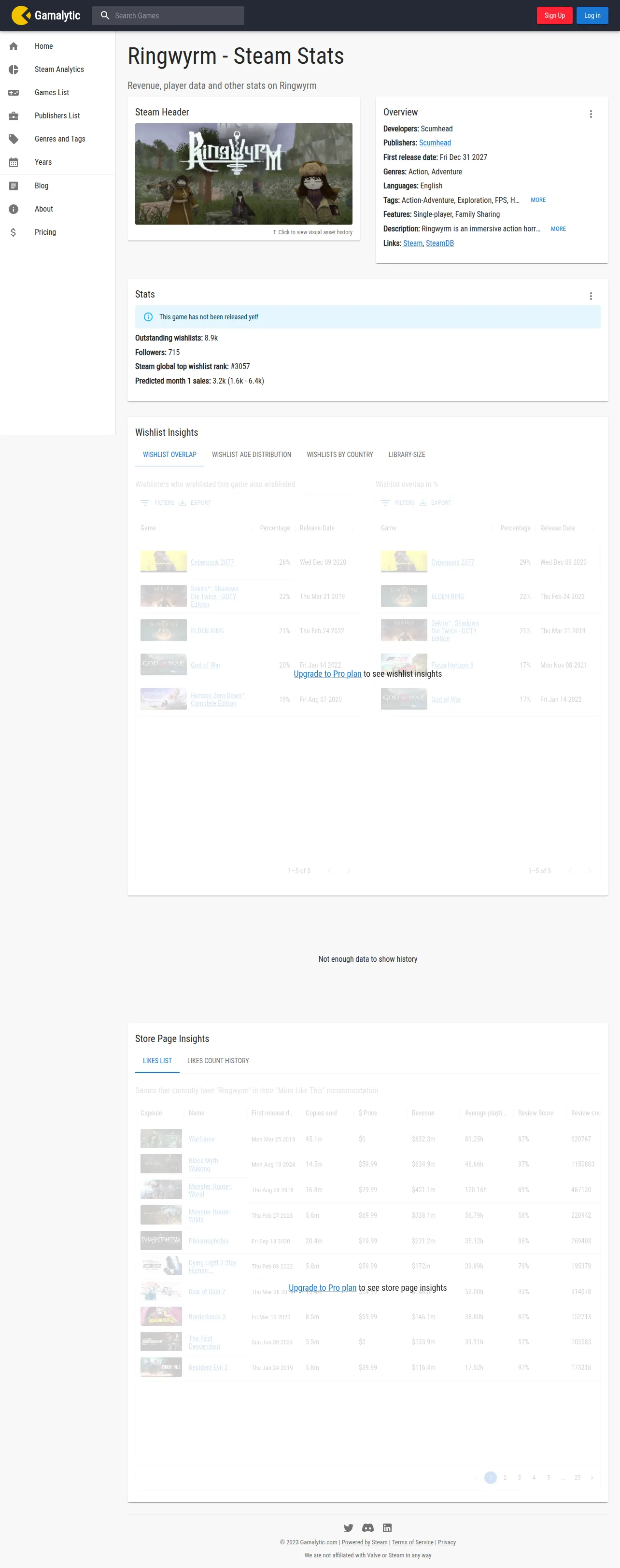Expand MORE next to Description

point(558,229)
